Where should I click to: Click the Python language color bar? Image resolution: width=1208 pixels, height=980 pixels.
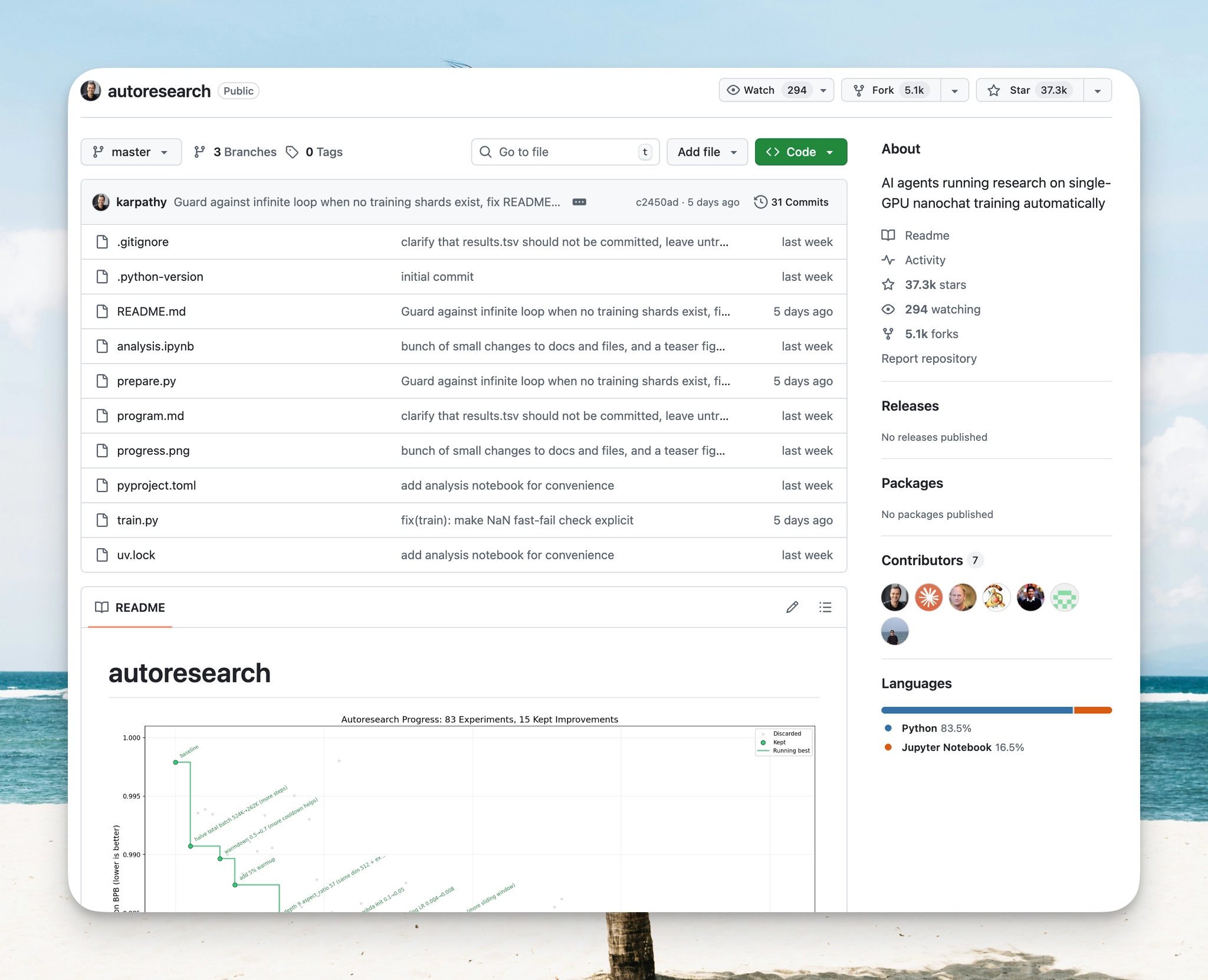click(976, 710)
